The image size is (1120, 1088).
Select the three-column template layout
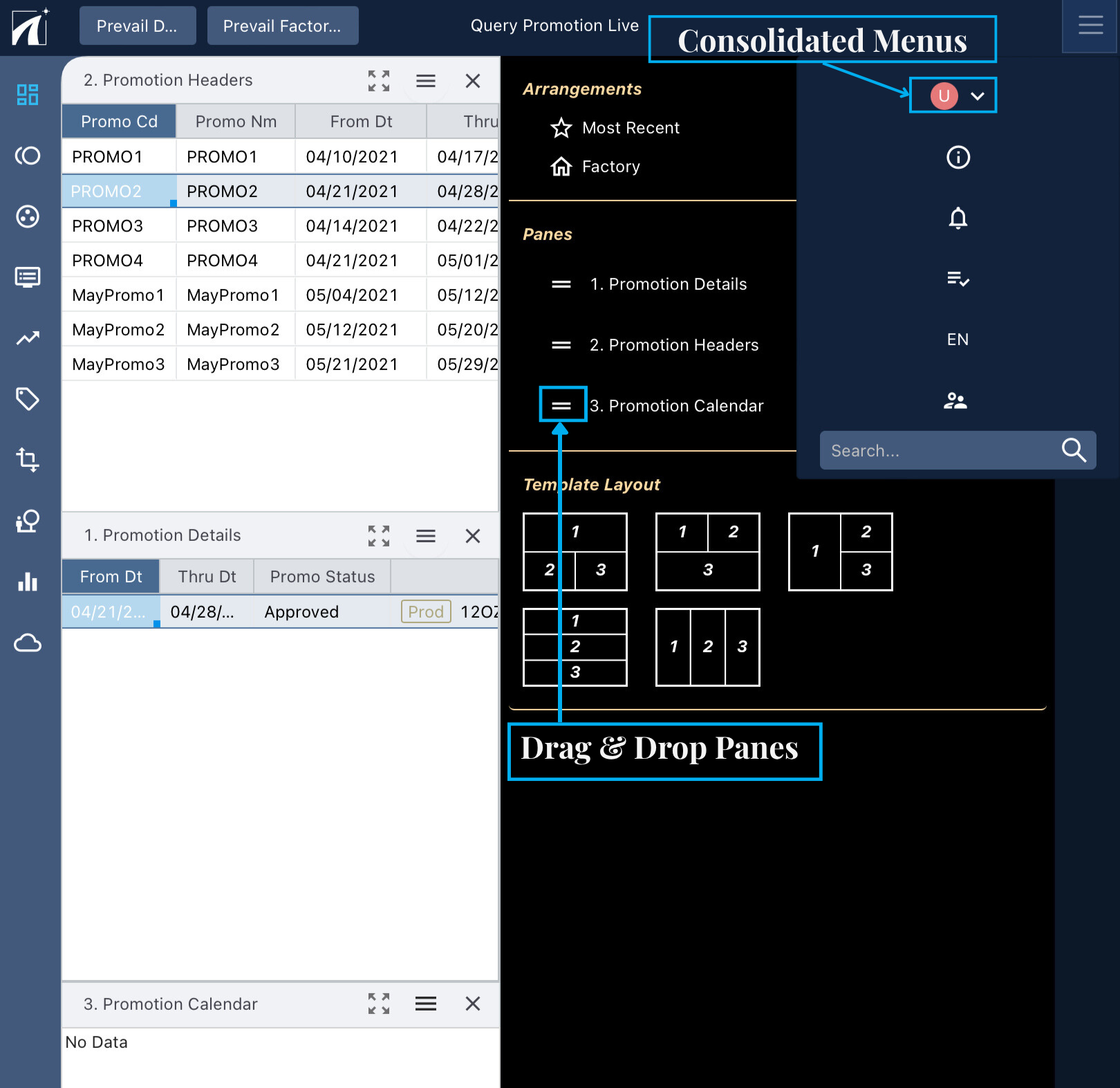click(707, 647)
